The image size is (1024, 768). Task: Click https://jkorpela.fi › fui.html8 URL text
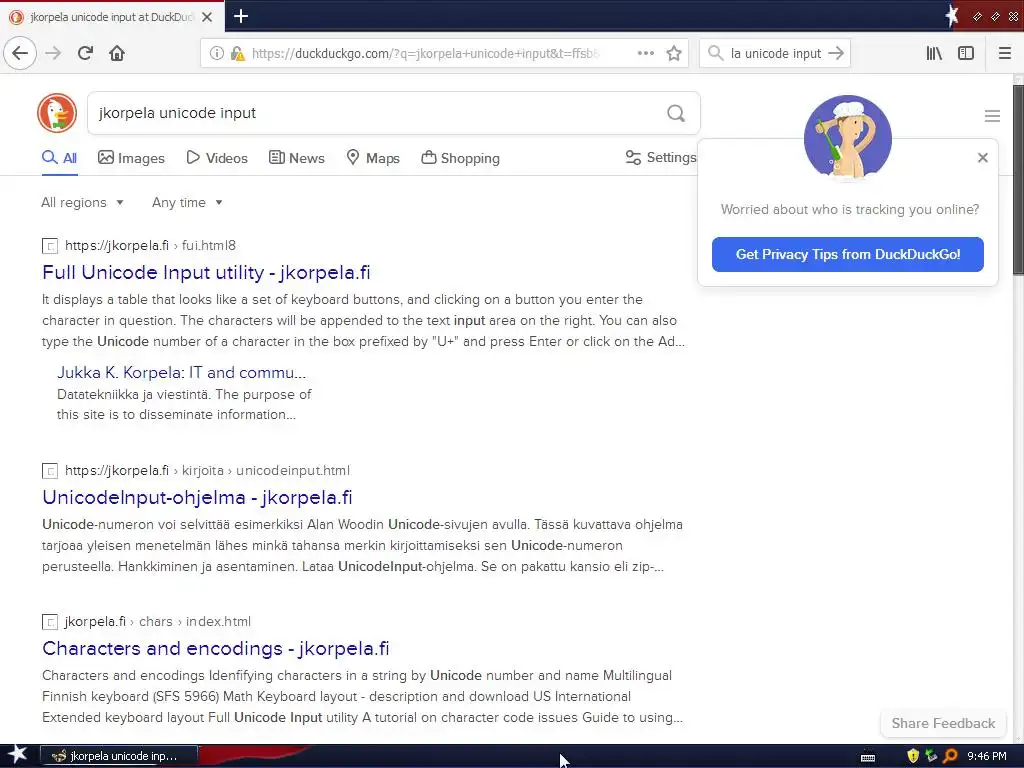150,246
